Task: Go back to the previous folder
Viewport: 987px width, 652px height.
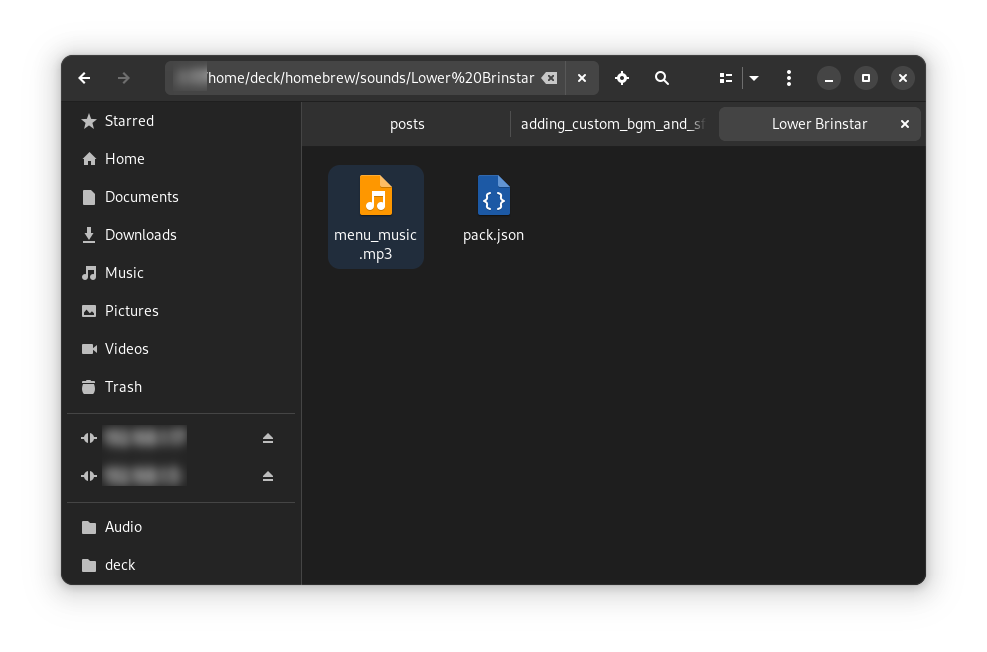Action: [x=84, y=78]
